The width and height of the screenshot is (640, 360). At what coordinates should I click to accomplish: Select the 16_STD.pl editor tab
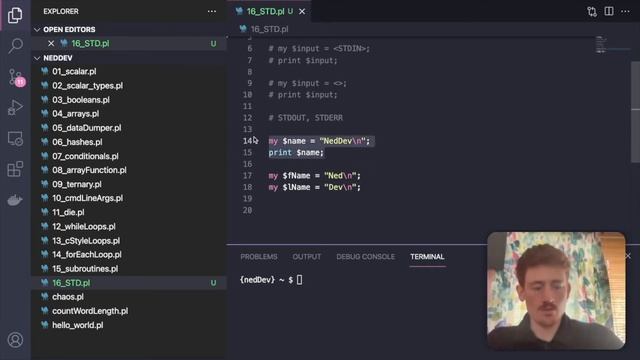point(270,11)
